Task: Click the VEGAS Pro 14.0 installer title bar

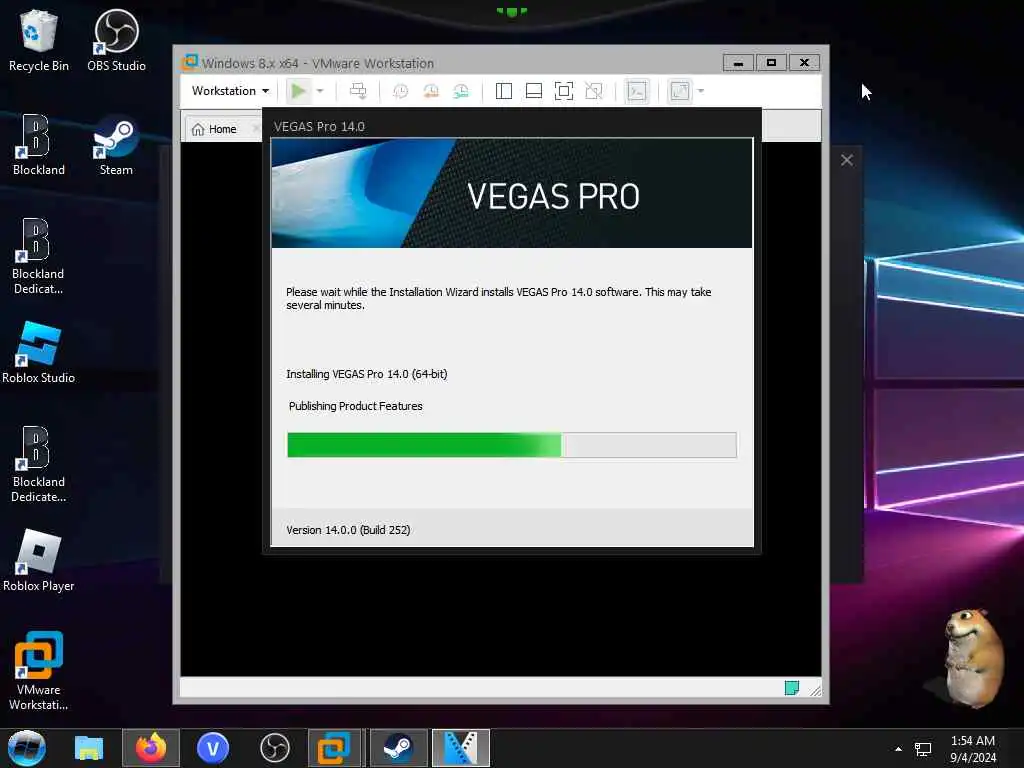Action: click(511, 126)
